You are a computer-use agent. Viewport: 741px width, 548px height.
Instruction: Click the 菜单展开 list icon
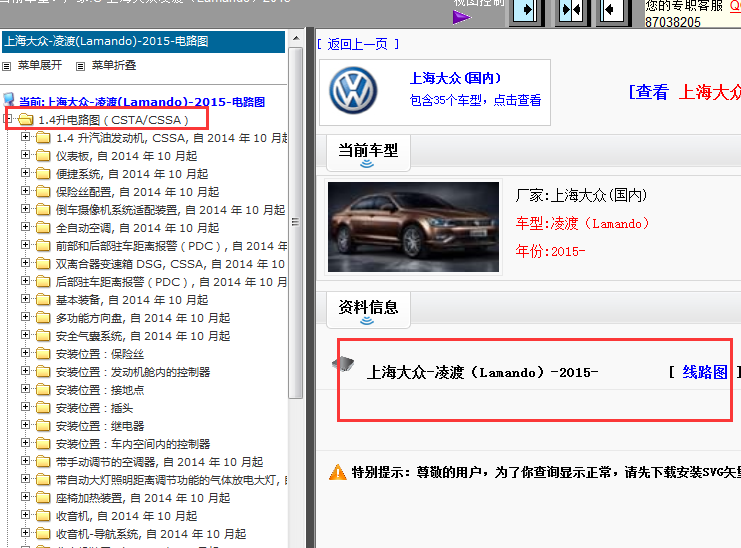(x=7, y=66)
